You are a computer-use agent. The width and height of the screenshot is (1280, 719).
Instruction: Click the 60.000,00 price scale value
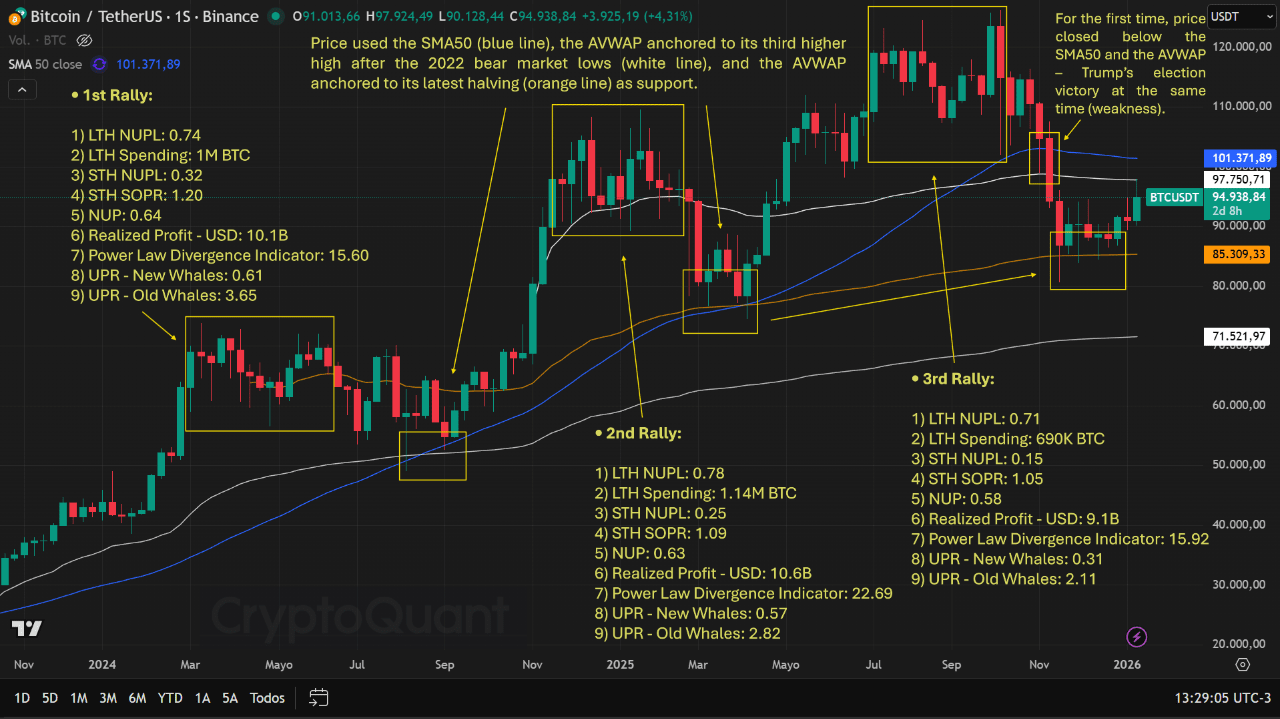tap(1241, 404)
